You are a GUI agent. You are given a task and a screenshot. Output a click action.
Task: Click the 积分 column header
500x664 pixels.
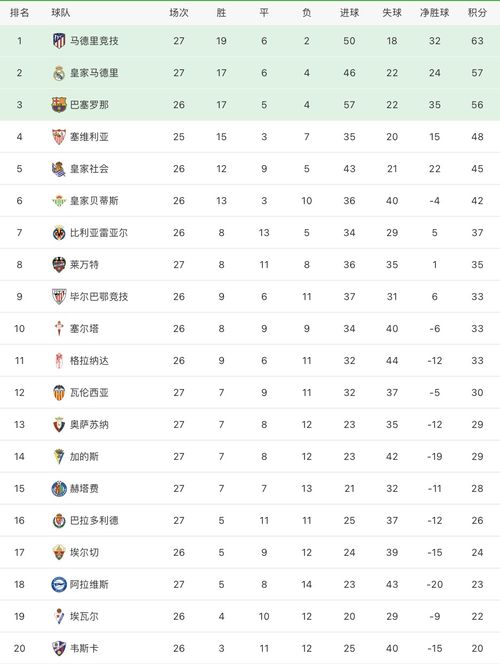tap(477, 13)
